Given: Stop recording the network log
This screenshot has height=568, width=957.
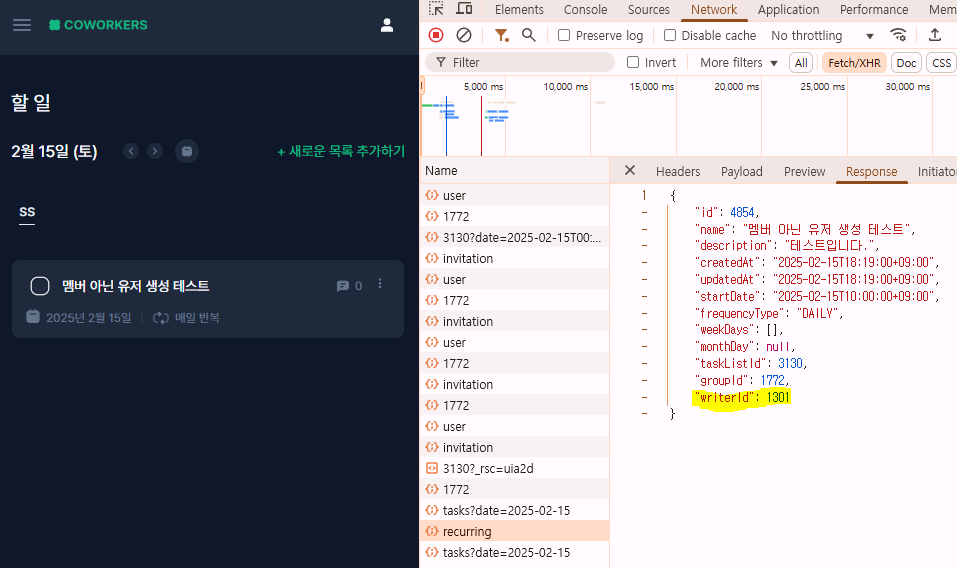Looking at the screenshot, I should [436, 35].
